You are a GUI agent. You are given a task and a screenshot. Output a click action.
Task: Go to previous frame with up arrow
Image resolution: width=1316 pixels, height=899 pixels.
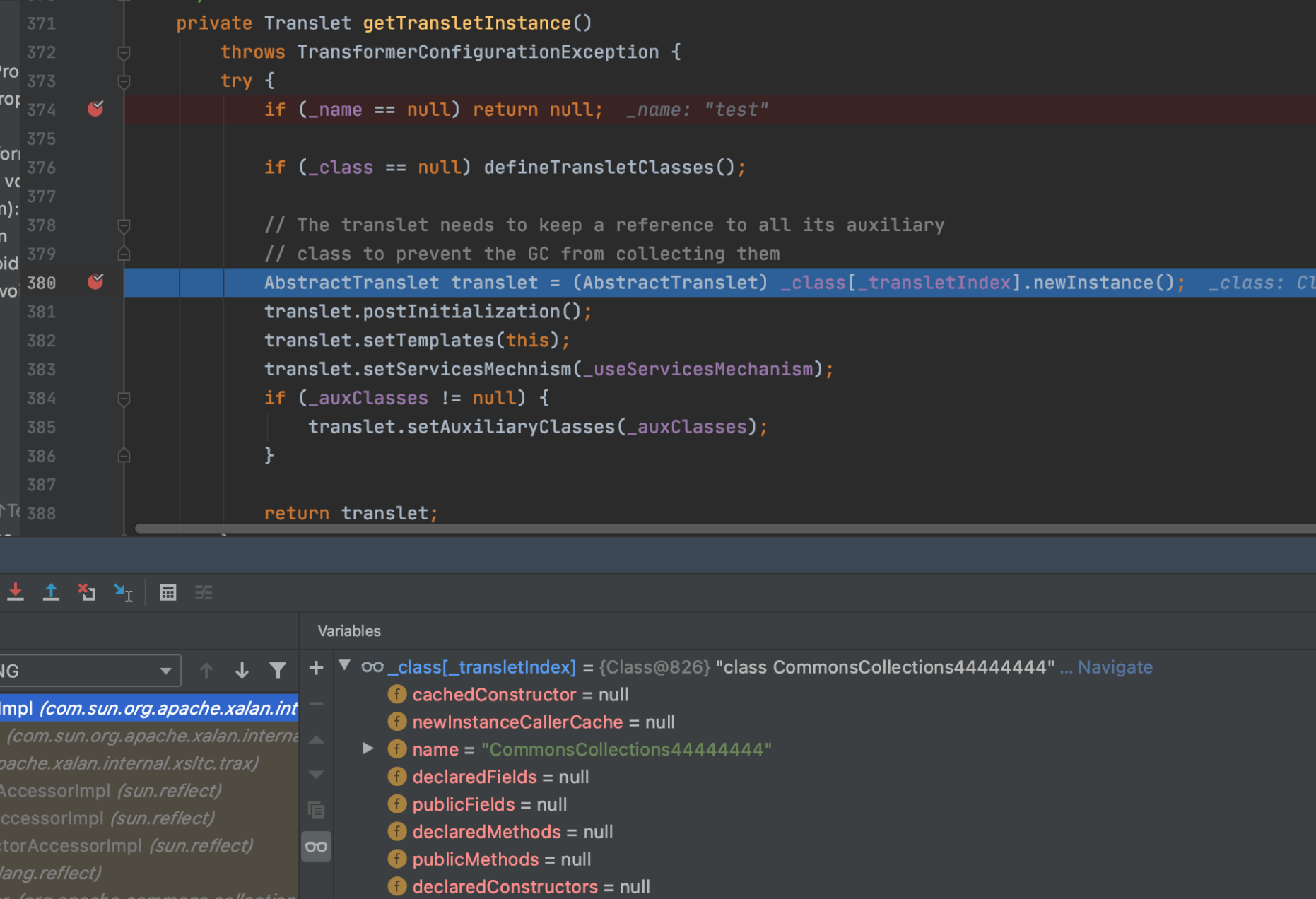[206, 671]
